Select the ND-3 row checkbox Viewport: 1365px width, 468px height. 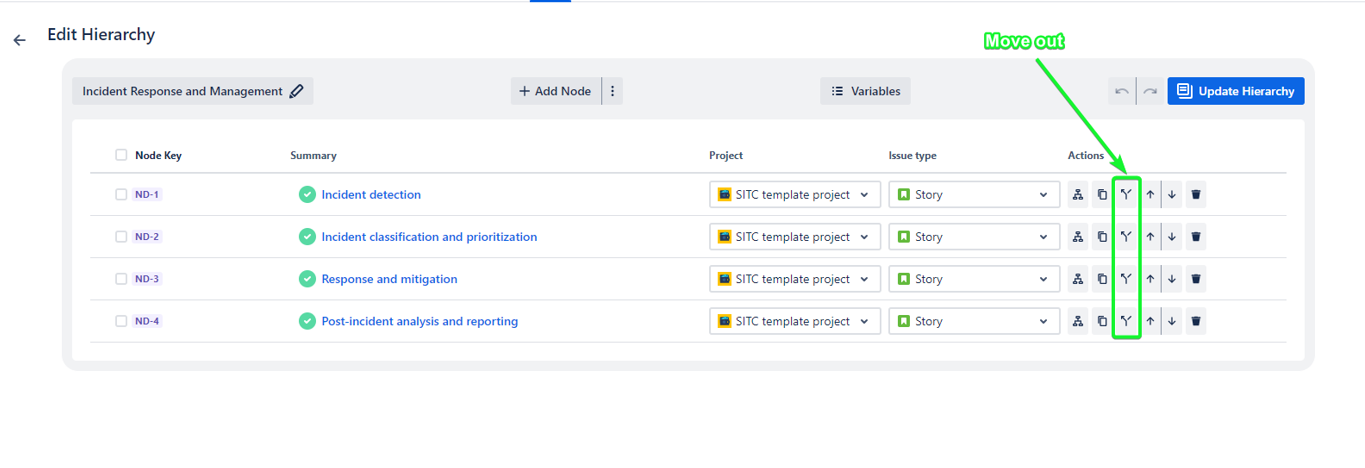click(x=121, y=279)
